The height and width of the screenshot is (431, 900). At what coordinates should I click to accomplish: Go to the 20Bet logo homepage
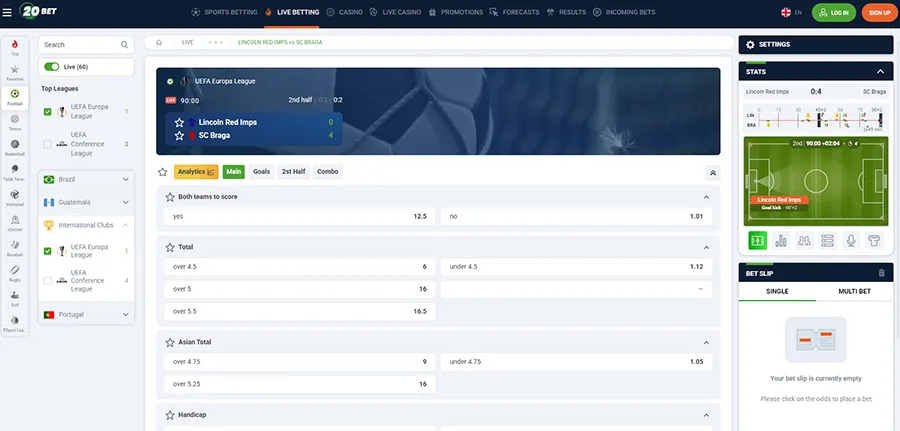pos(38,11)
